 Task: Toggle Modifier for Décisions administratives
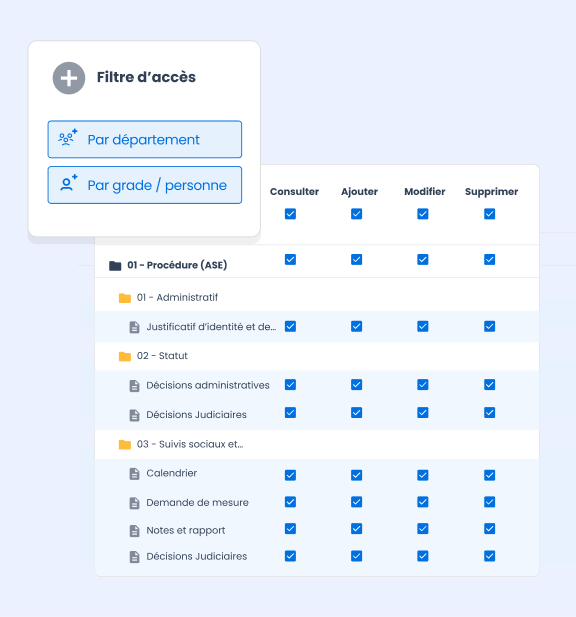click(x=423, y=384)
